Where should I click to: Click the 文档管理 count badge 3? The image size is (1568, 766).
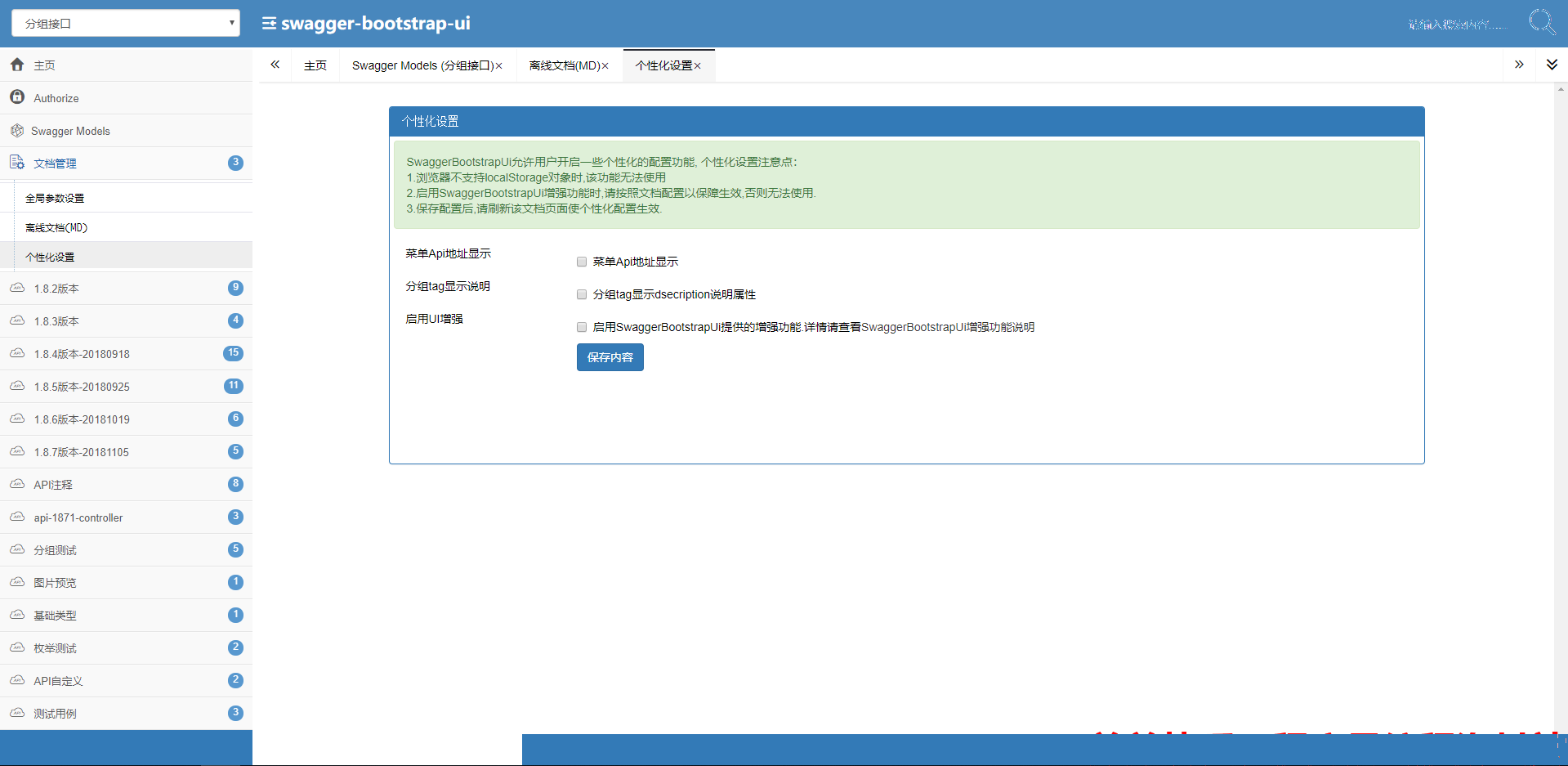point(235,163)
